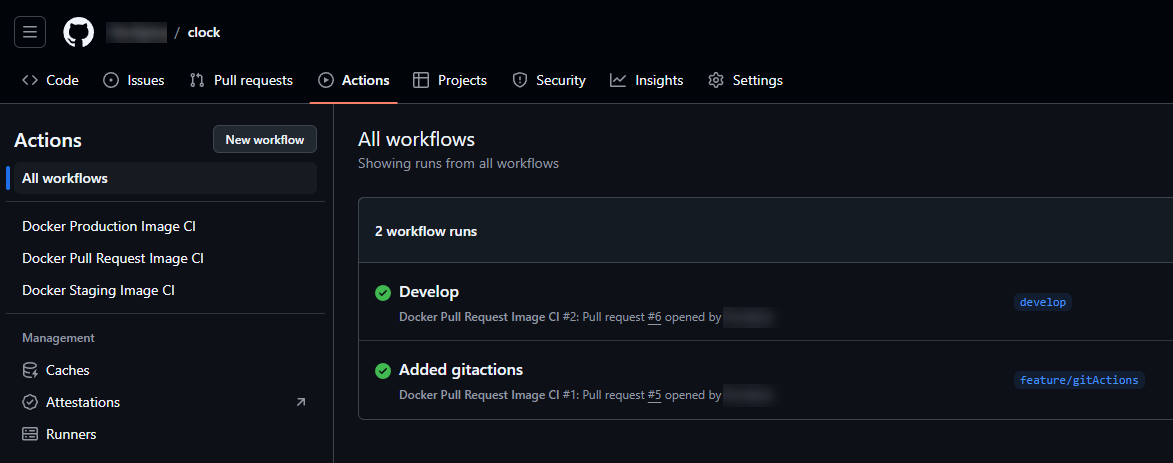
Task: Click the Settings gear icon
Action: (x=716, y=80)
